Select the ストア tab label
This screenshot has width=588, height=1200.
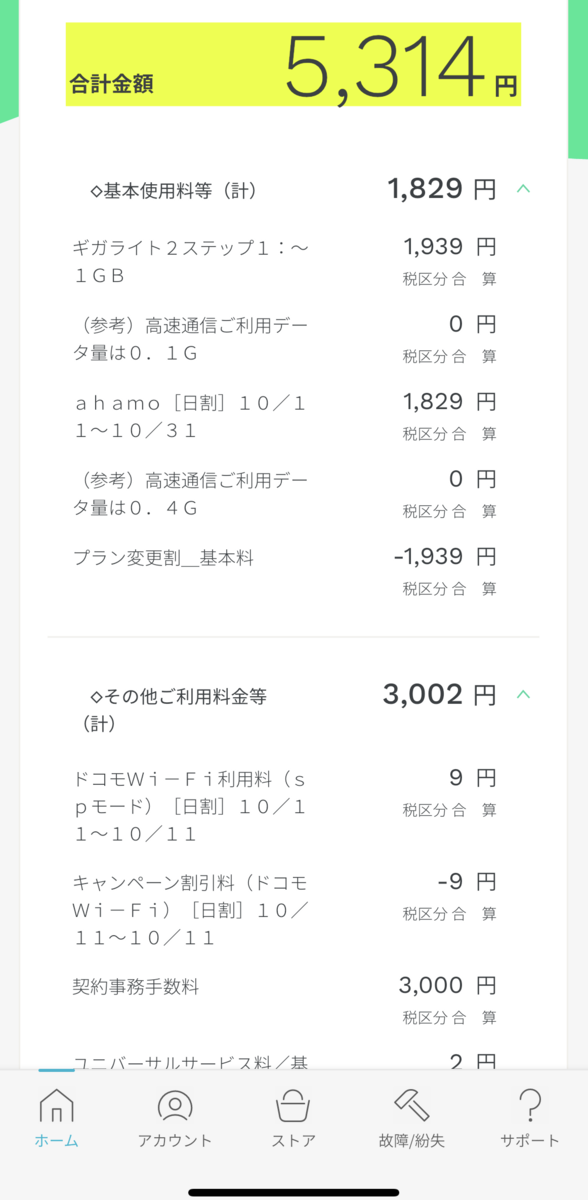(293, 1140)
